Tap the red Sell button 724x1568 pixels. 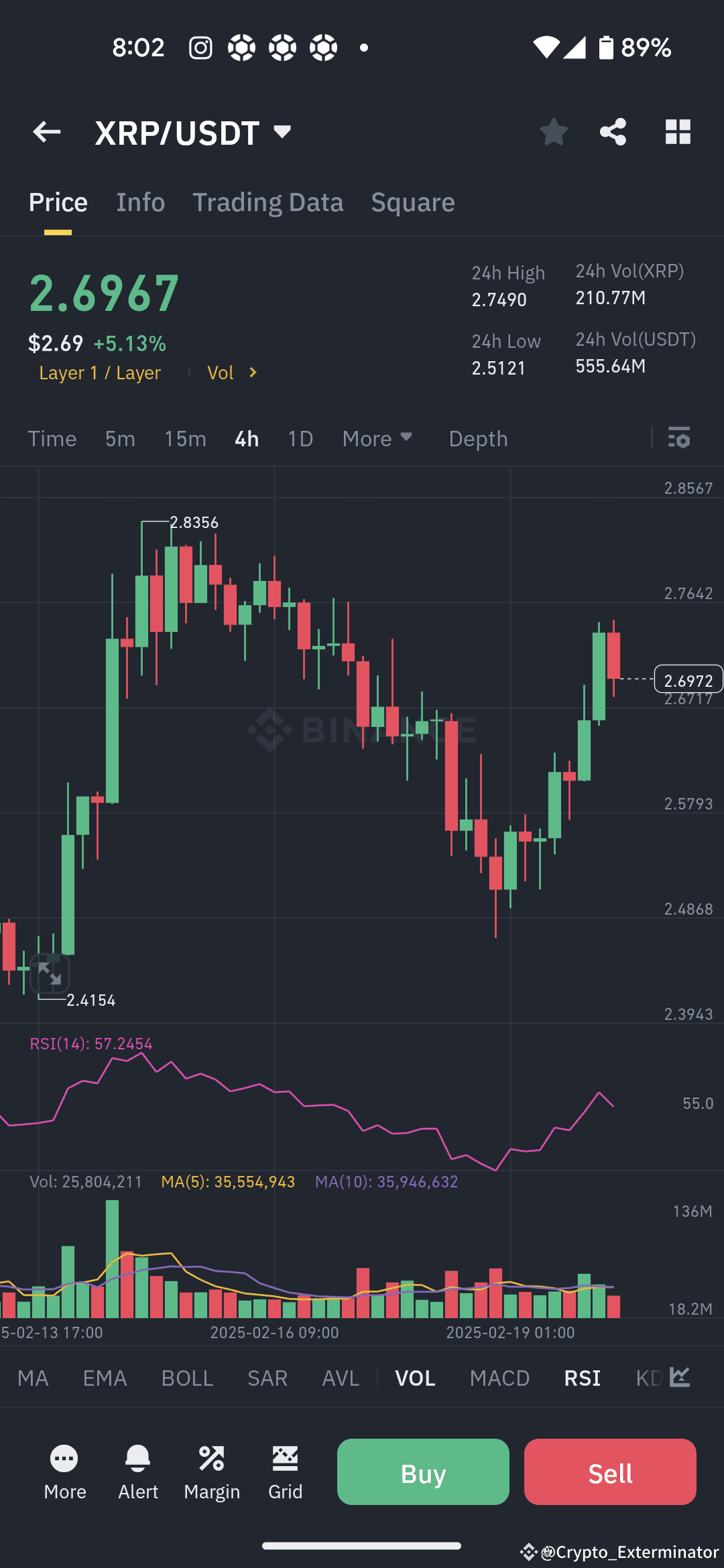[610, 1472]
